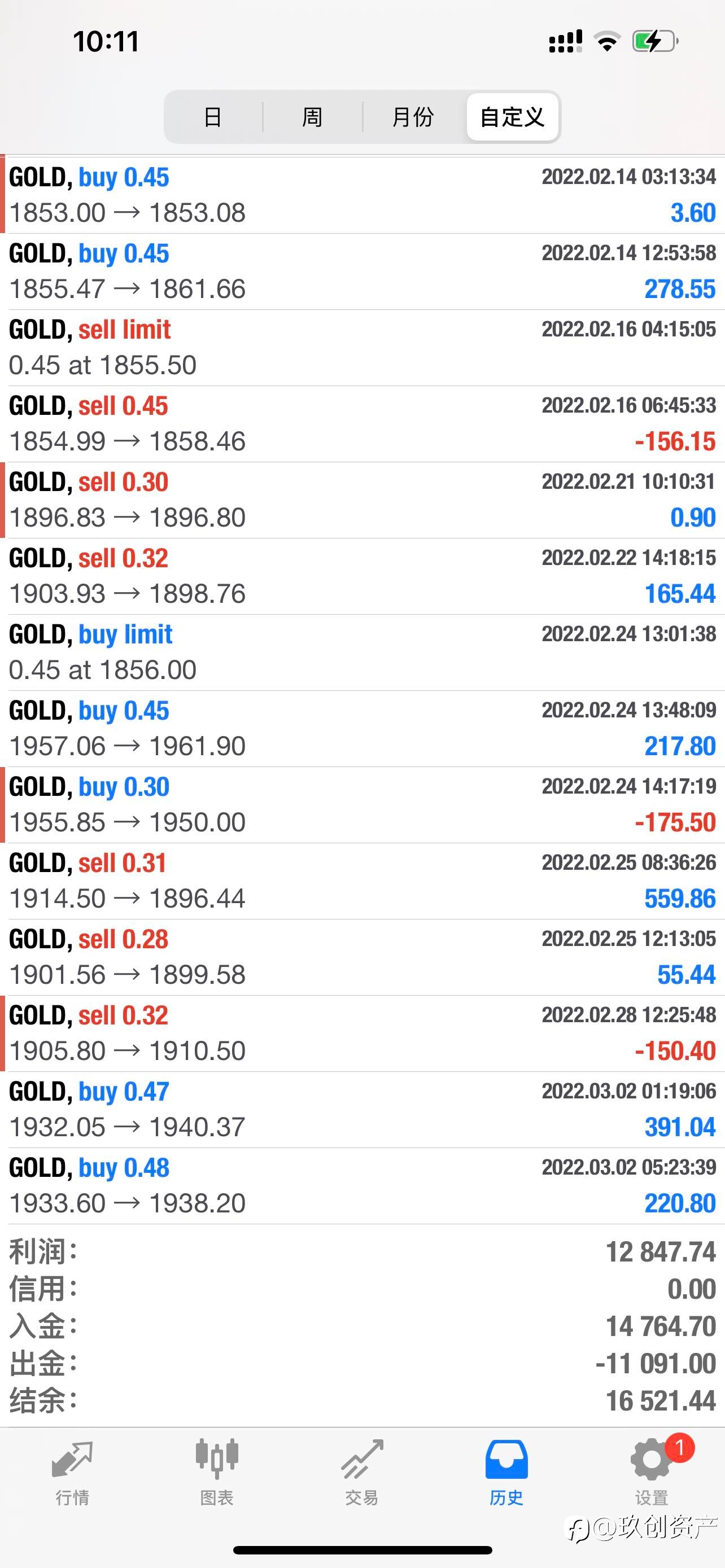This screenshot has height=1568, width=725.
Task: Open the GOLD buy 0.45 trade with 278.55 profit
Action: (362, 271)
